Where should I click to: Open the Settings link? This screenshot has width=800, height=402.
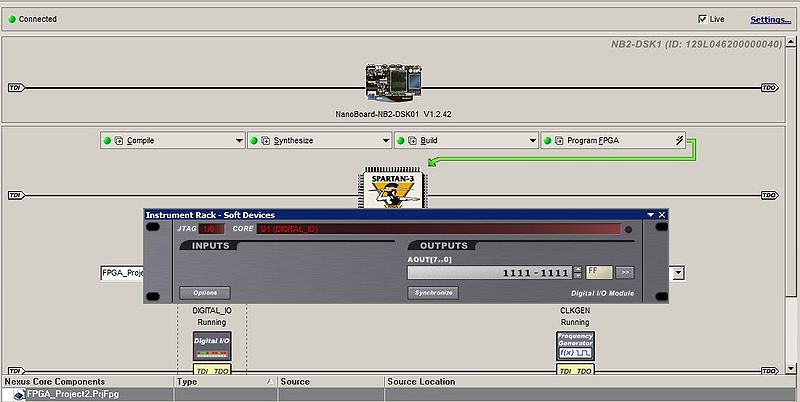(770, 19)
